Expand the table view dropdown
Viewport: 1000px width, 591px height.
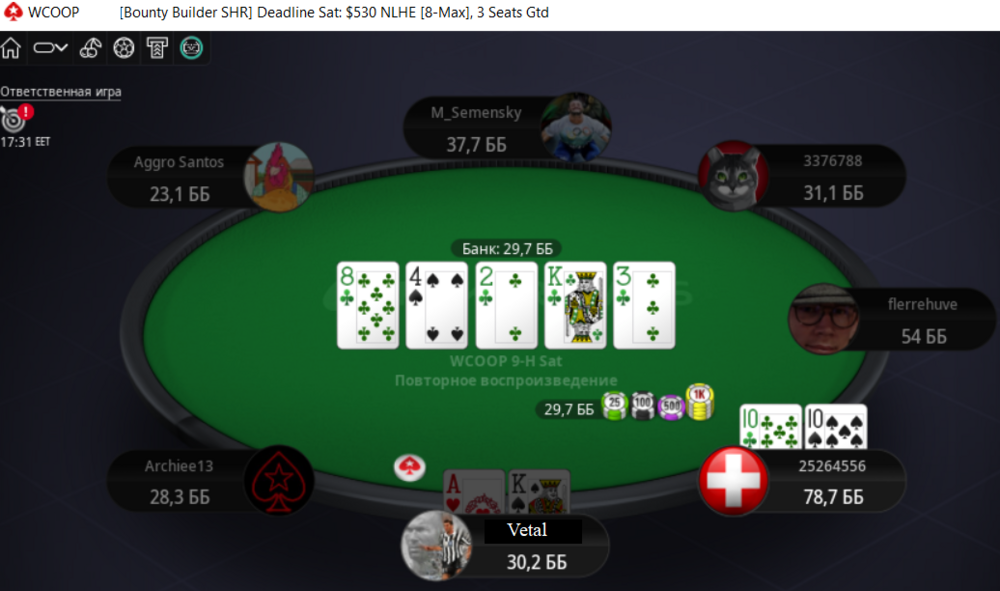50,48
